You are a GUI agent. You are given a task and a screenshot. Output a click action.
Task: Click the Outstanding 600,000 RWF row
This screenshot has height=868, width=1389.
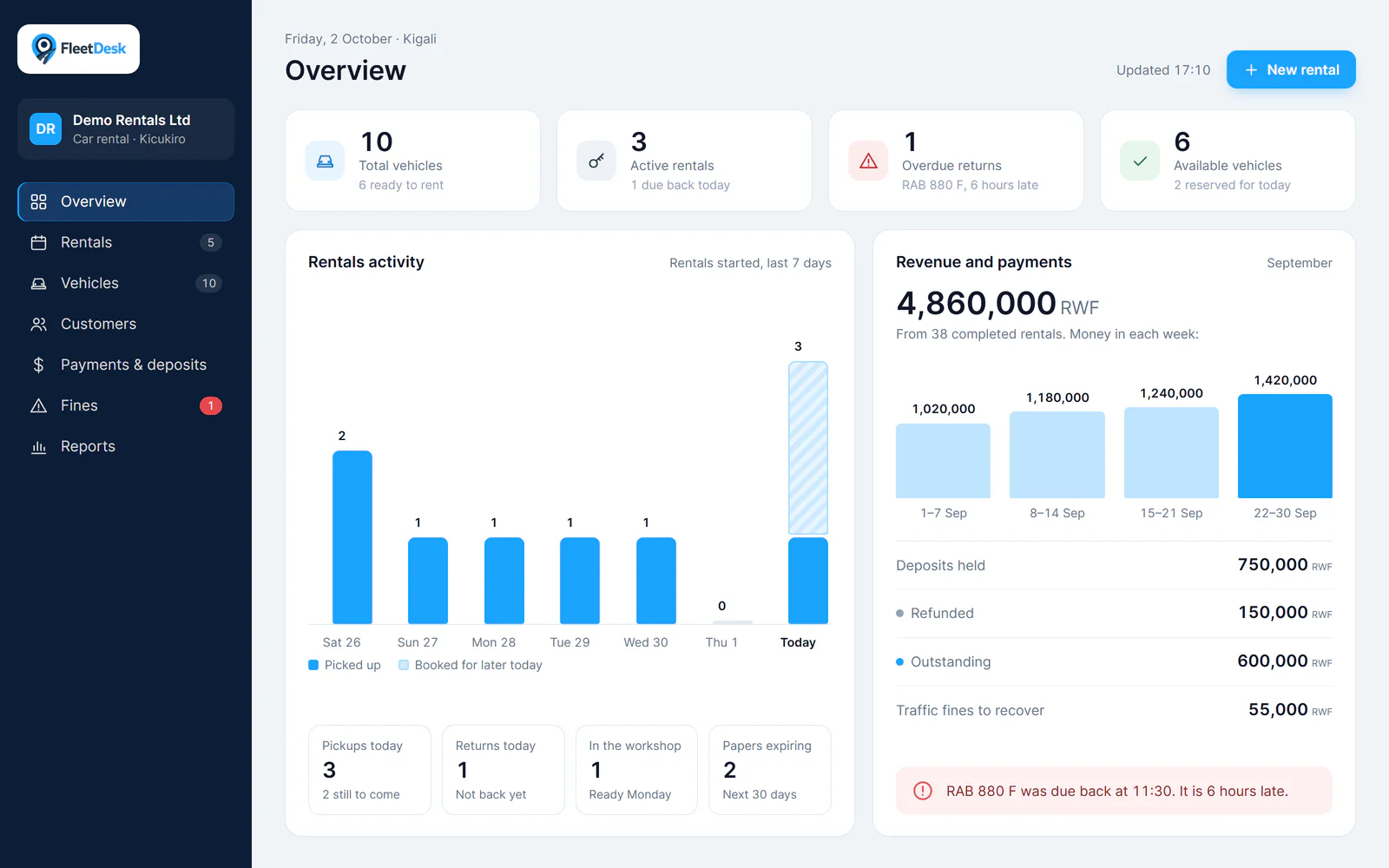[1114, 661]
